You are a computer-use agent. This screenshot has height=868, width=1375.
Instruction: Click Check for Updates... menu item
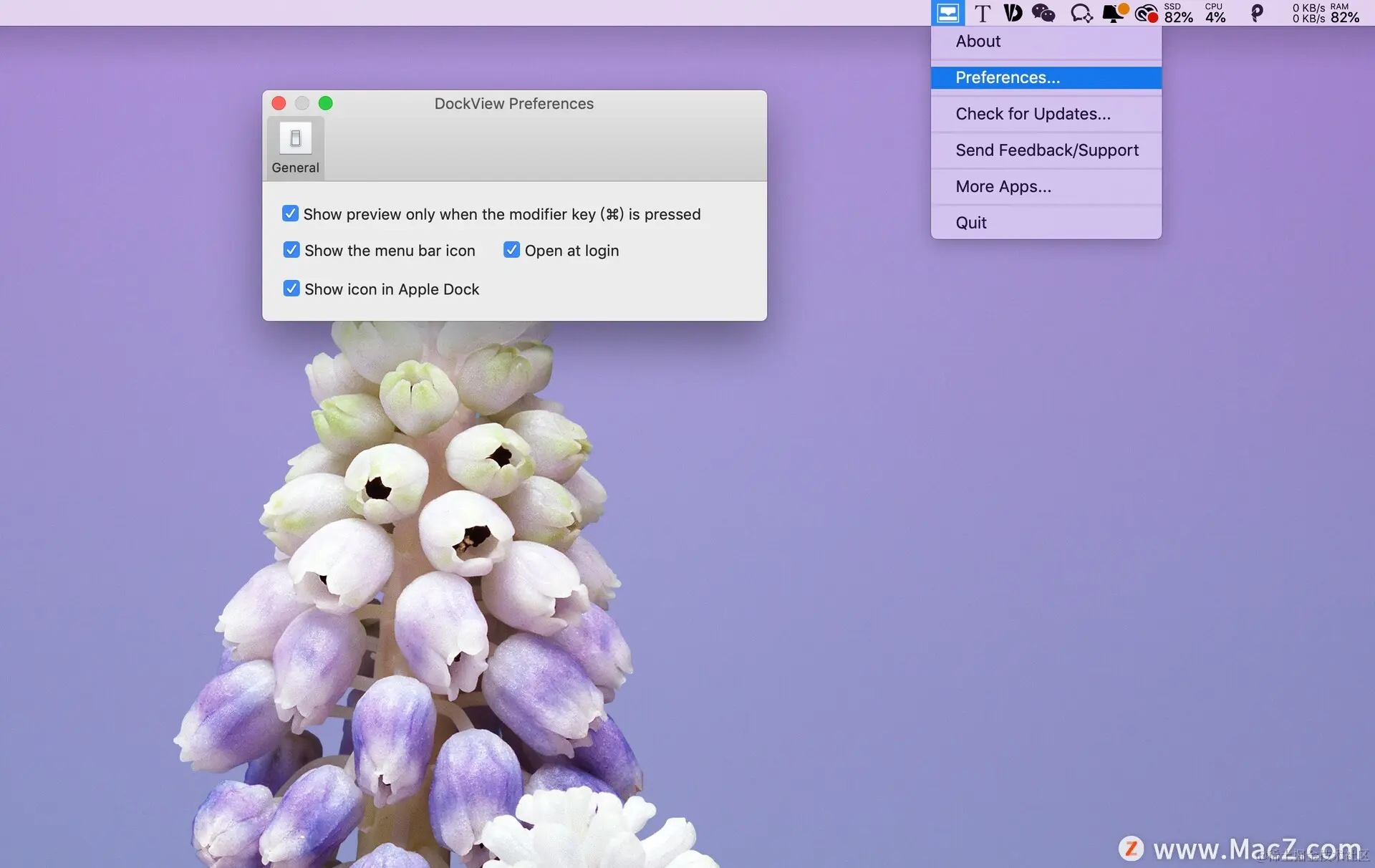pyautogui.click(x=1033, y=114)
